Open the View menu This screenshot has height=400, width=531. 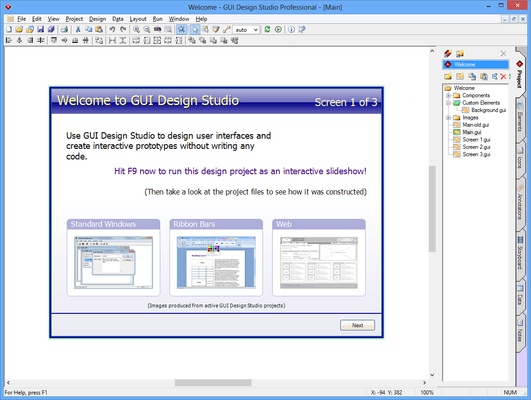click(x=53, y=19)
